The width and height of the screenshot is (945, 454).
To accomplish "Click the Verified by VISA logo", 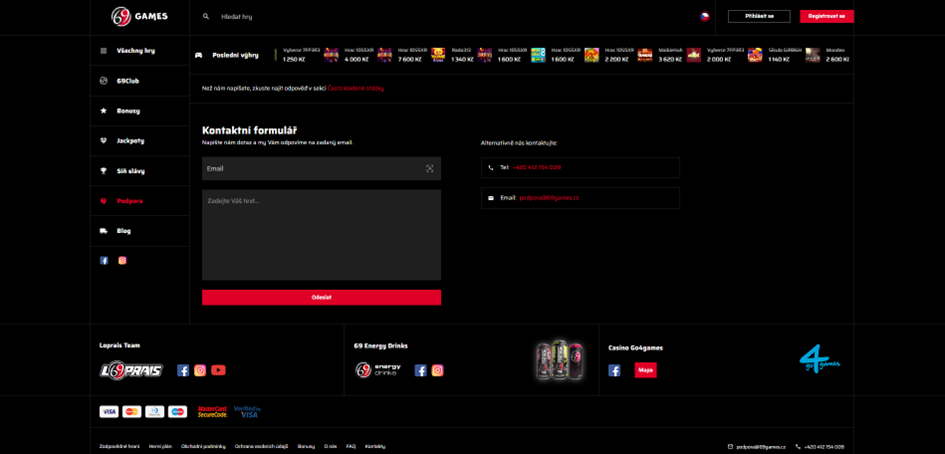I will 247,412.
